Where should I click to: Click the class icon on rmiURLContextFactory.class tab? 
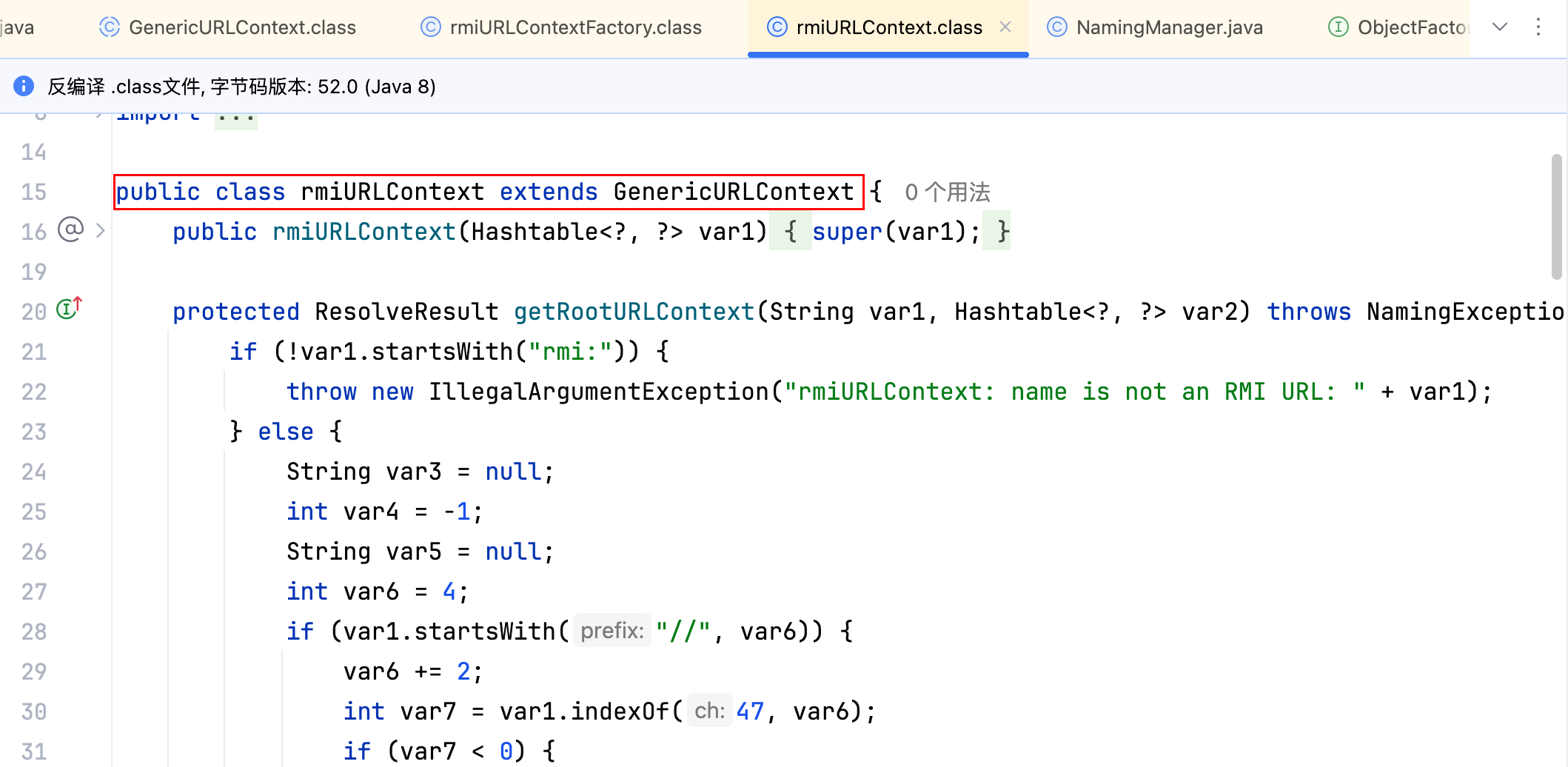click(x=430, y=27)
